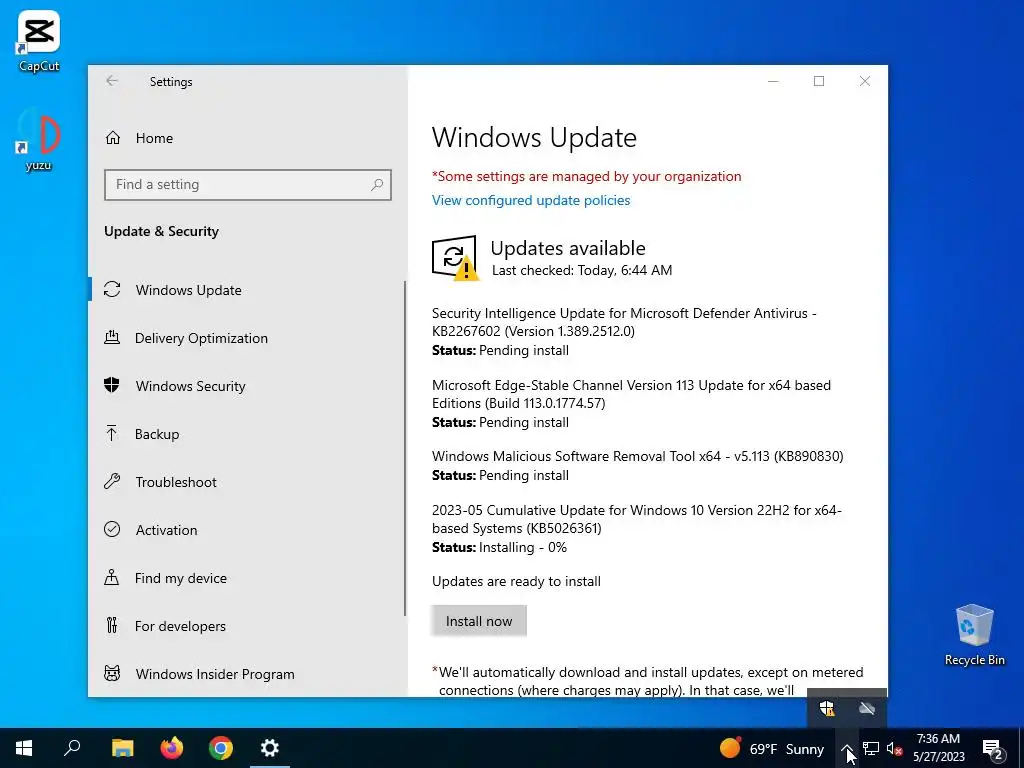This screenshot has height=768, width=1024.
Task: Click the Windows Security shield icon in sidebar
Action: tap(112, 385)
